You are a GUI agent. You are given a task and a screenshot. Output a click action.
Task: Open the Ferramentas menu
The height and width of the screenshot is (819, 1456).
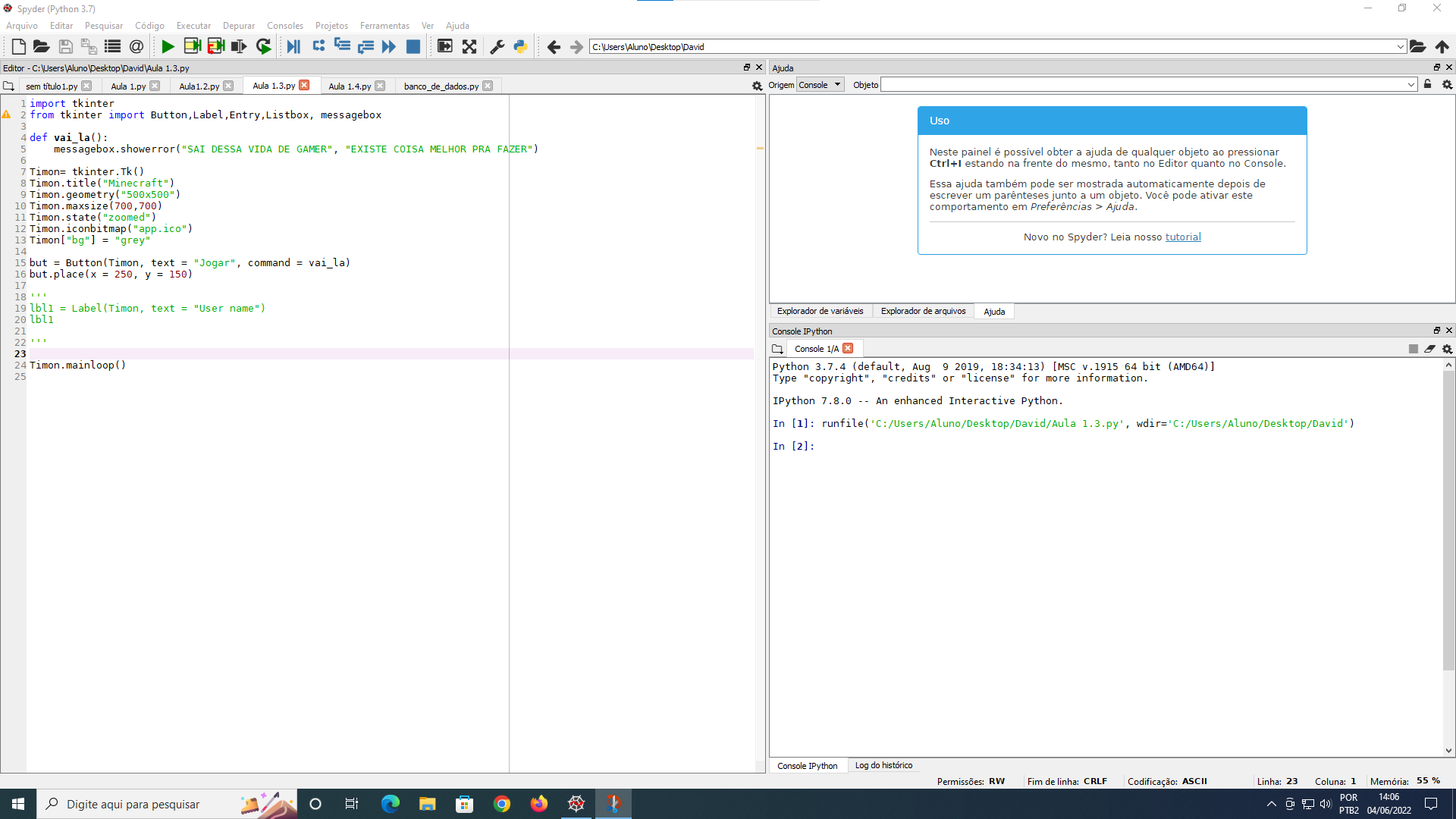pyautogui.click(x=384, y=26)
